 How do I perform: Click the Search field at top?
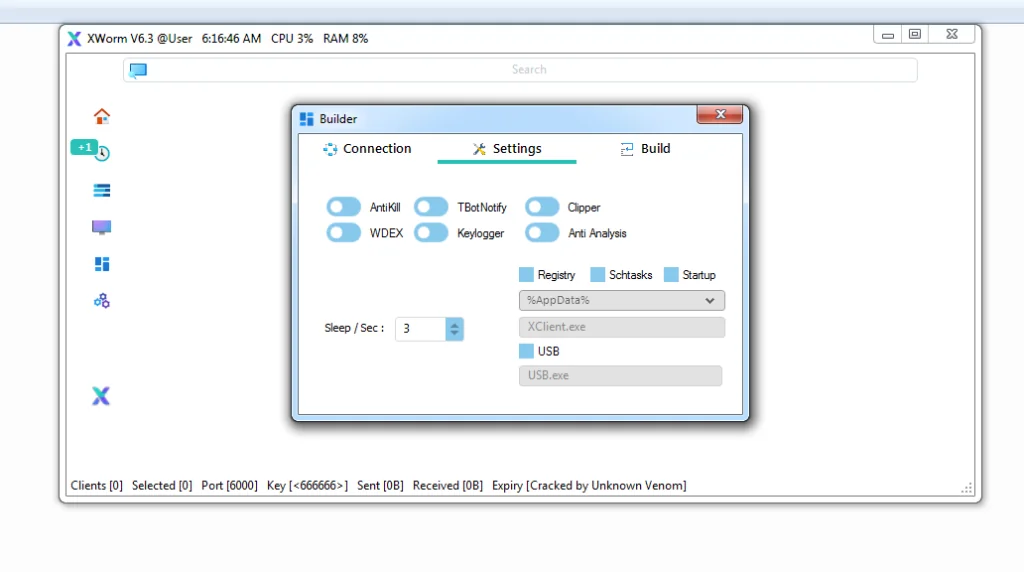pos(528,70)
